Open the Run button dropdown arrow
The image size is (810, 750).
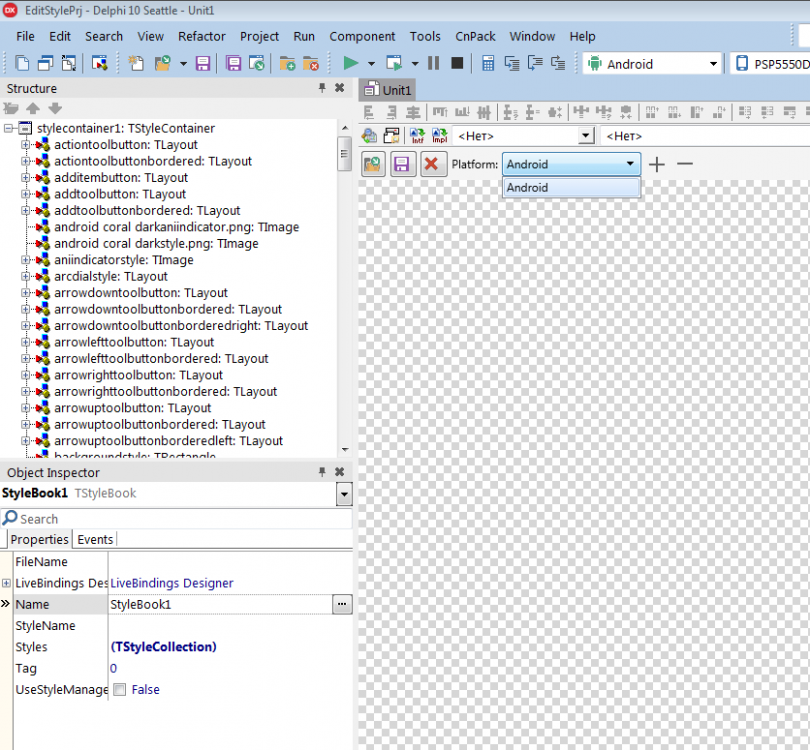[371, 64]
